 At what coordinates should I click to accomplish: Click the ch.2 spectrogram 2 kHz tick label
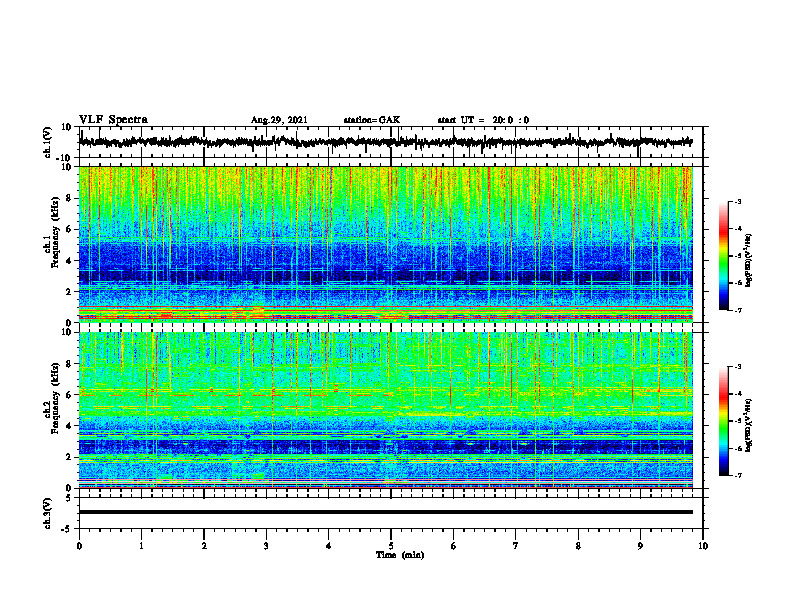[x=70, y=457]
